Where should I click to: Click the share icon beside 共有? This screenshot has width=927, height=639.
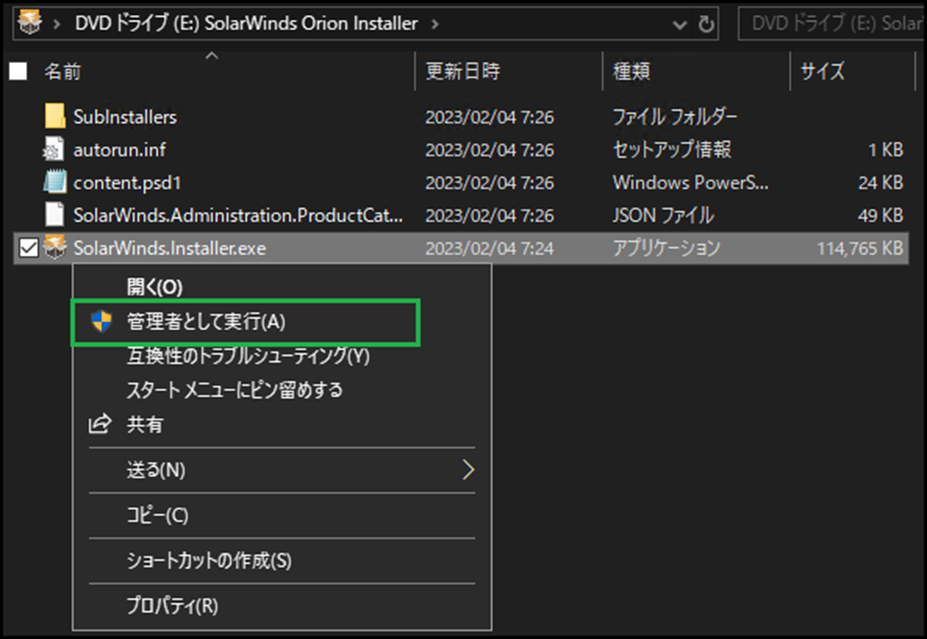tap(100, 424)
